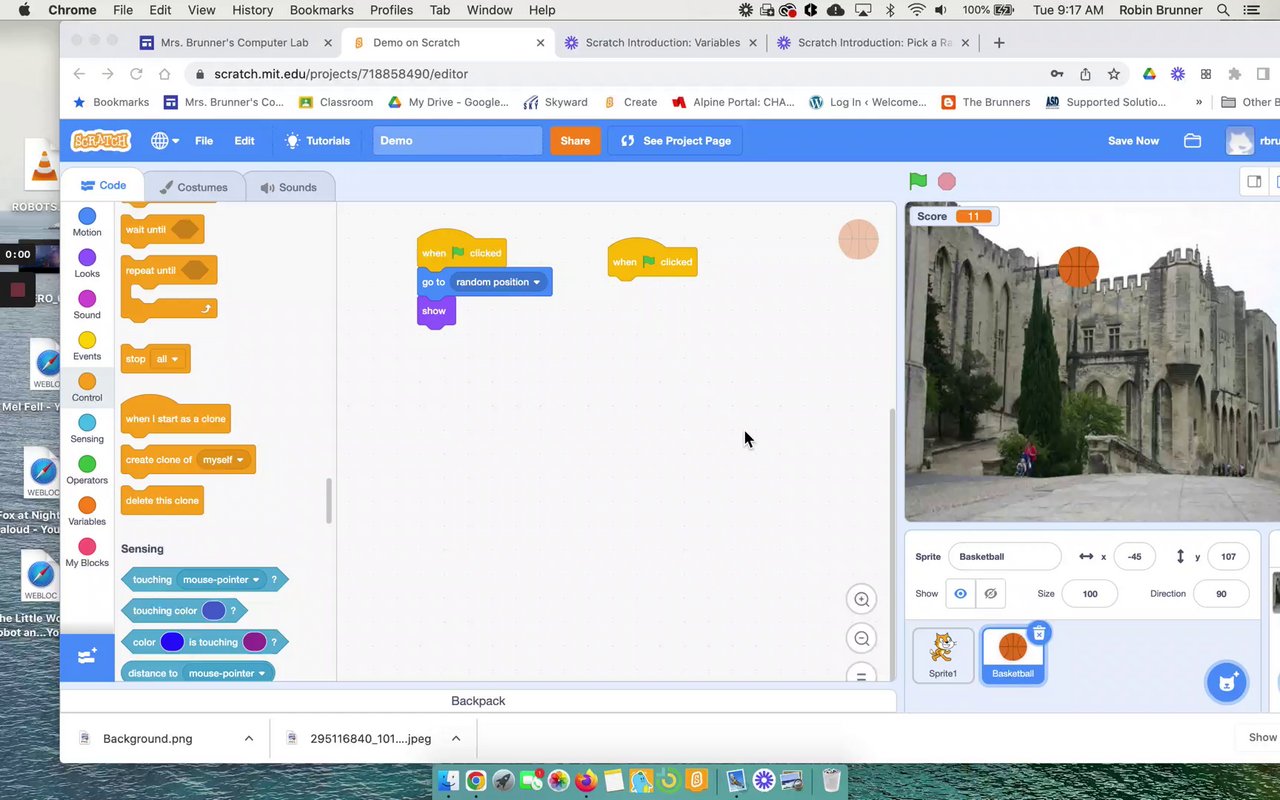This screenshot has height=800, width=1280.
Task: Pick color in 'touching color' block swatch
Action: (213, 611)
